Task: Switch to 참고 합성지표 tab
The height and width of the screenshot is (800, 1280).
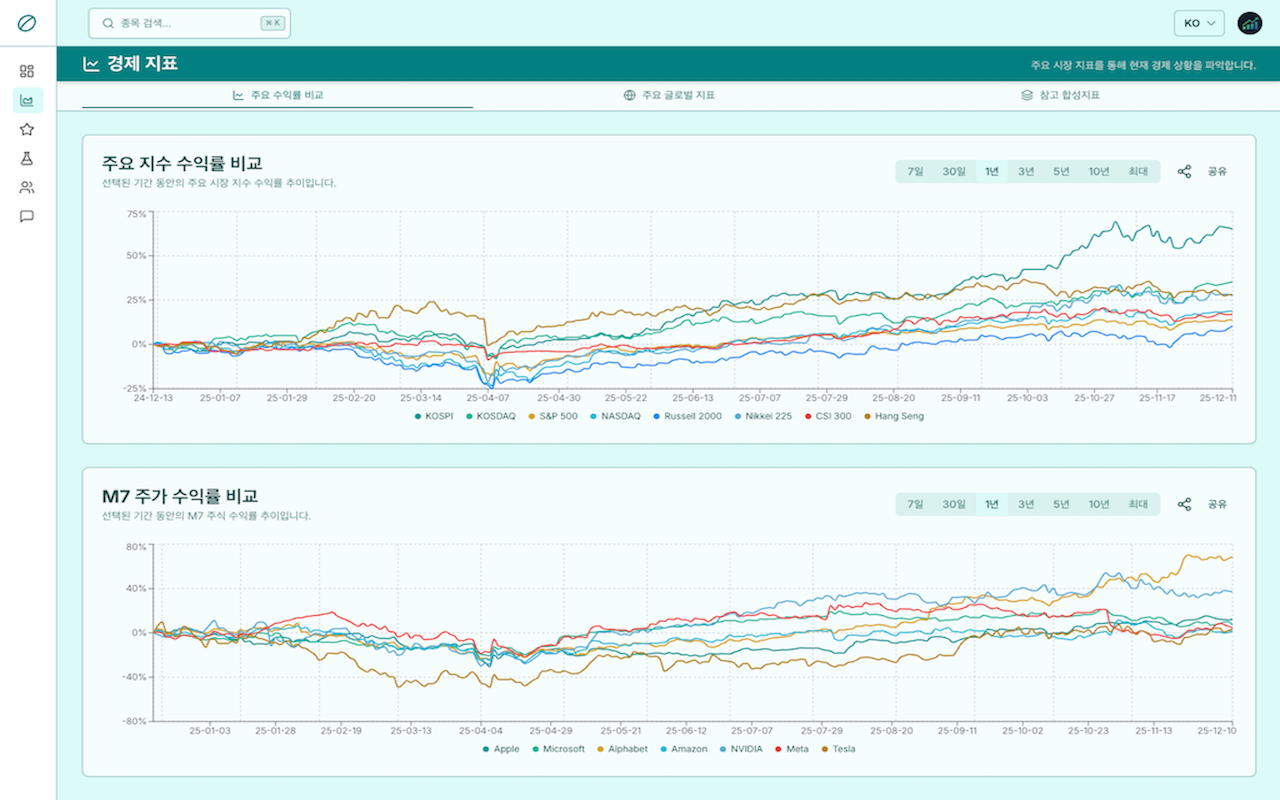Action: coord(1060,95)
